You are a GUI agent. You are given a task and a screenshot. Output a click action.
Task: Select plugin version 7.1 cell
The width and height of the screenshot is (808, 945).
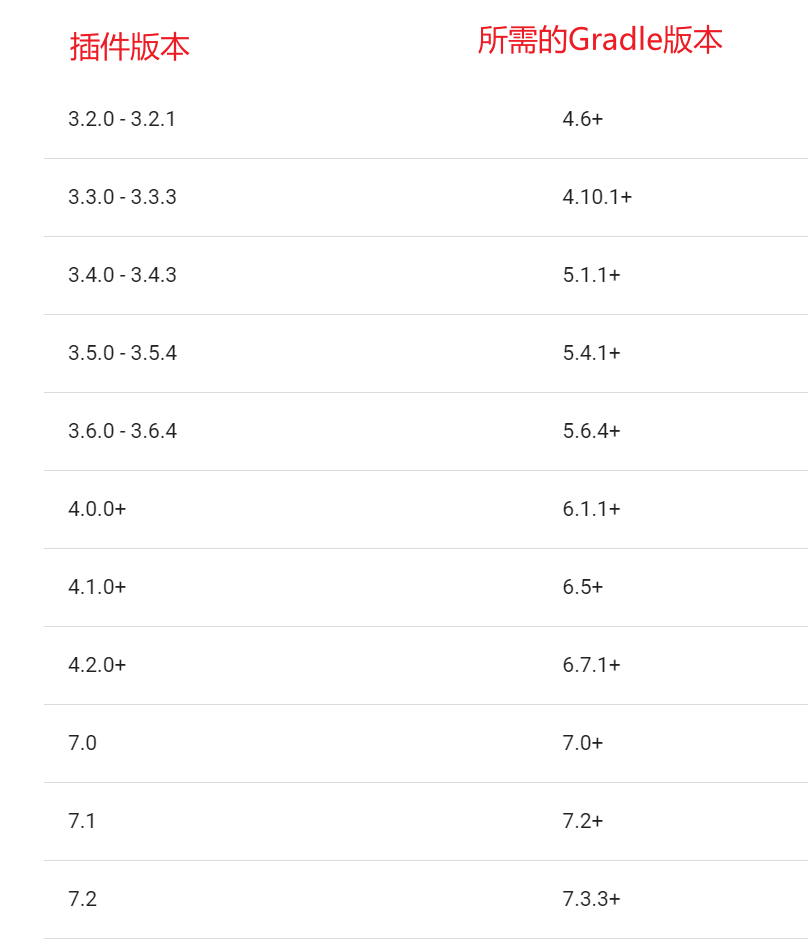pyautogui.click(x=82, y=821)
